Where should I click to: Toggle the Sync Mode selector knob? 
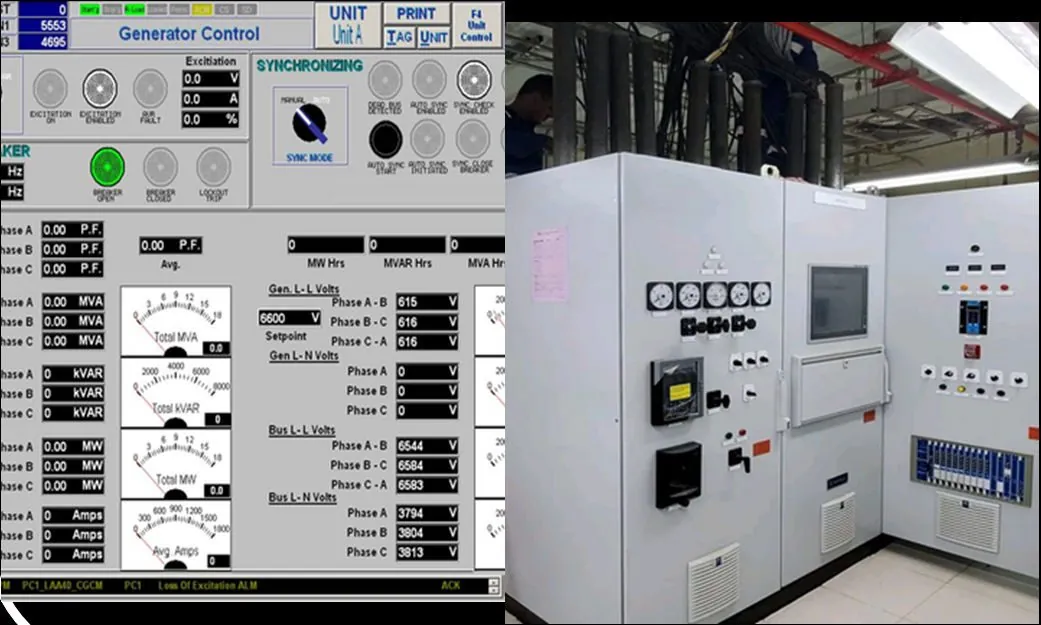pyautogui.click(x=310, y=124)
